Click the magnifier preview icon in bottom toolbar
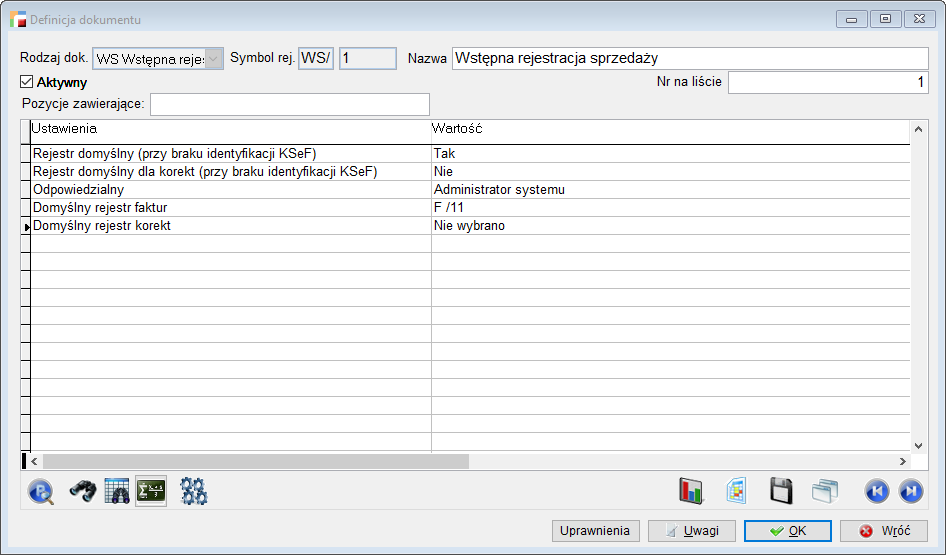The width and height of the screenshot is (946, 555). point(41,491)
